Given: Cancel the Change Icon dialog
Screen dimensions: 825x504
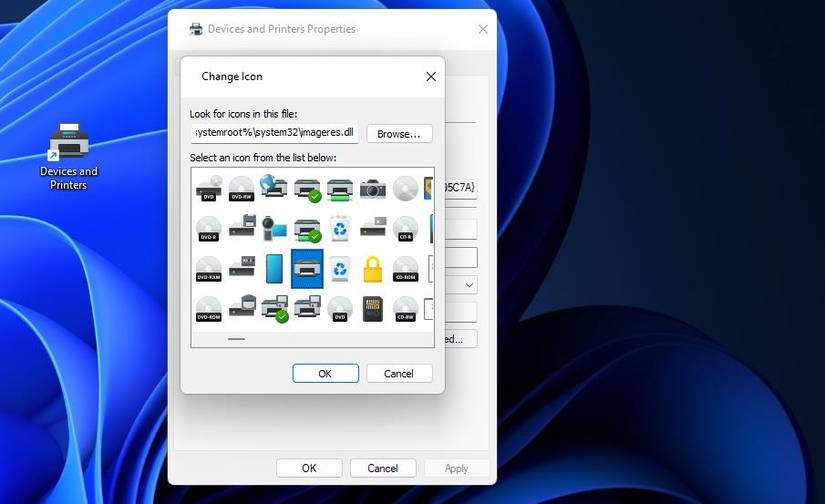Looking at the screenshot, I should point(399,374).
